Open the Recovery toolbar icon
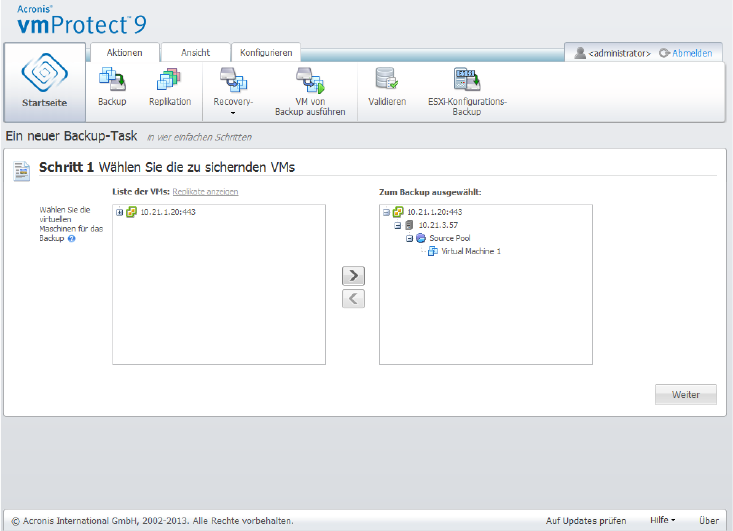The width and height of the screenshot is (733, 531). [233, 79]
